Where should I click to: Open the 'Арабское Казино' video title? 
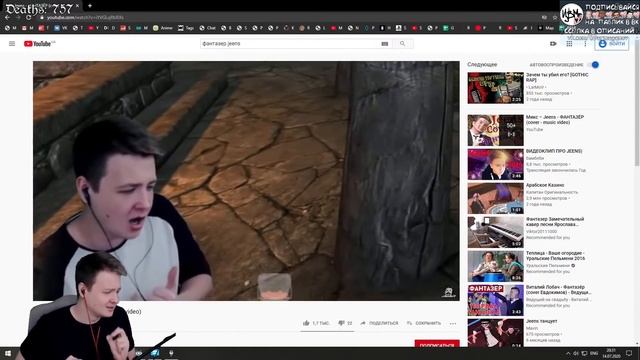pyautogui.click(x=544, y=185)
